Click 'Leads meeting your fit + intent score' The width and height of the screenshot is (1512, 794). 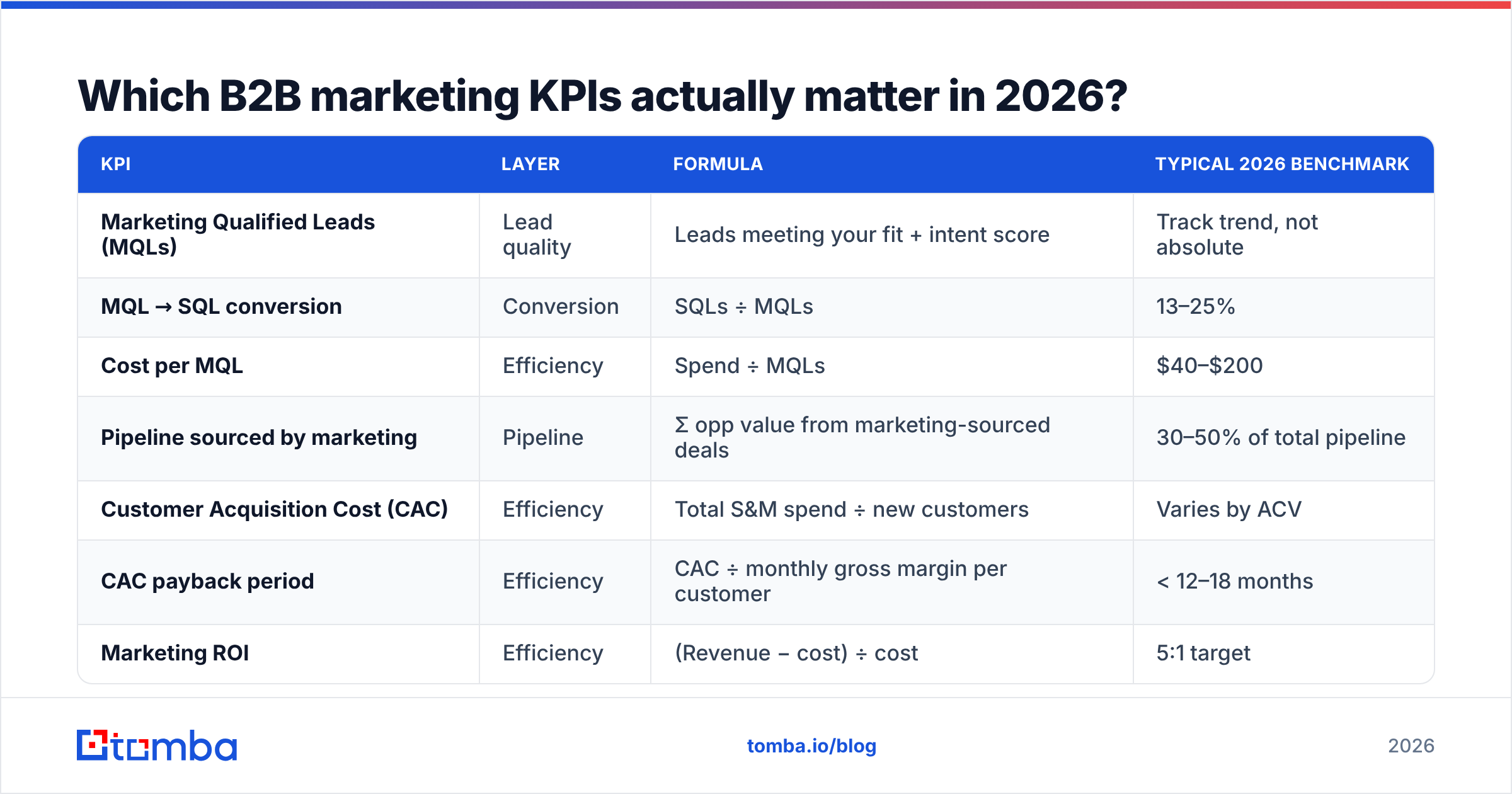click(862, 234)
